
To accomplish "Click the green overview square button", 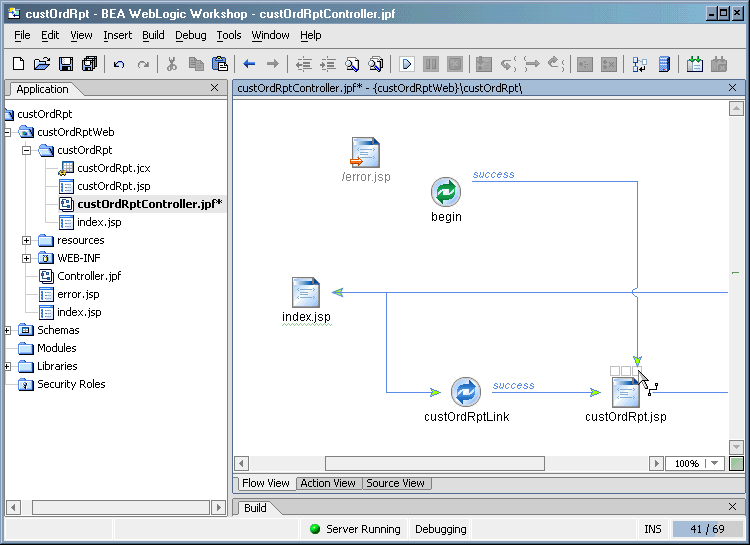I will (x=736, y=464).
